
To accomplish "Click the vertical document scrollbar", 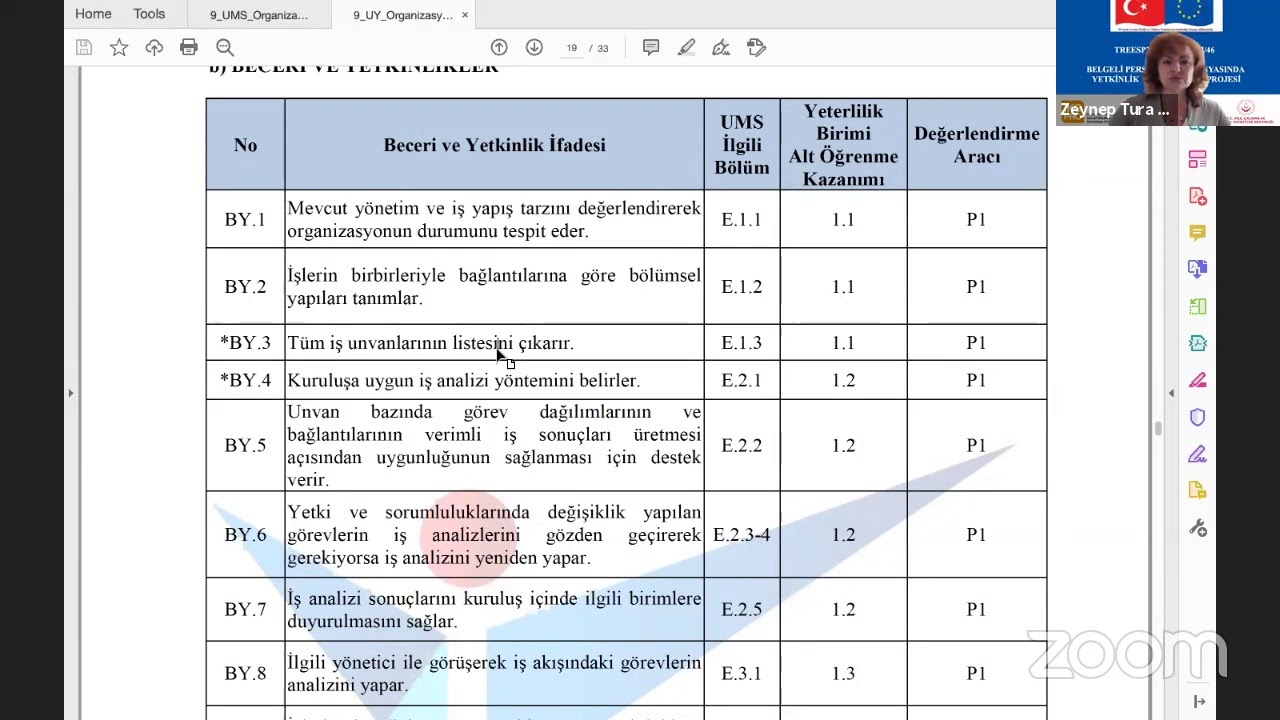I will 1158,428.
